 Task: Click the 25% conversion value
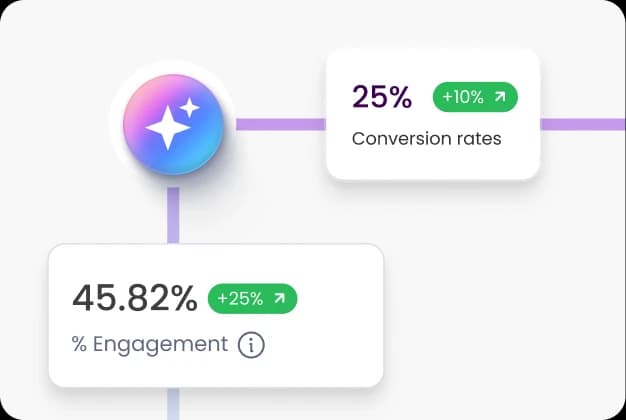coord(381,97)
